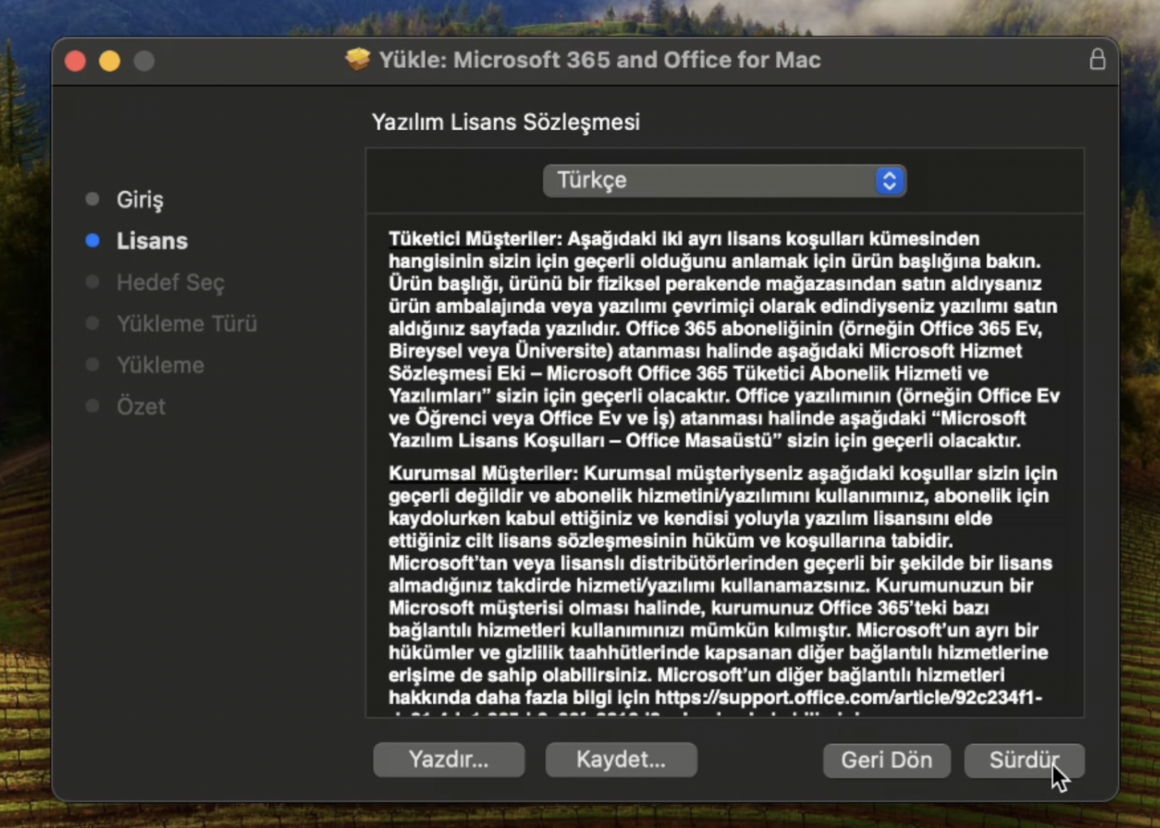Screen dimensions: 1160x828
Task: Close the installer with the red button
Action: pos(75,61)
